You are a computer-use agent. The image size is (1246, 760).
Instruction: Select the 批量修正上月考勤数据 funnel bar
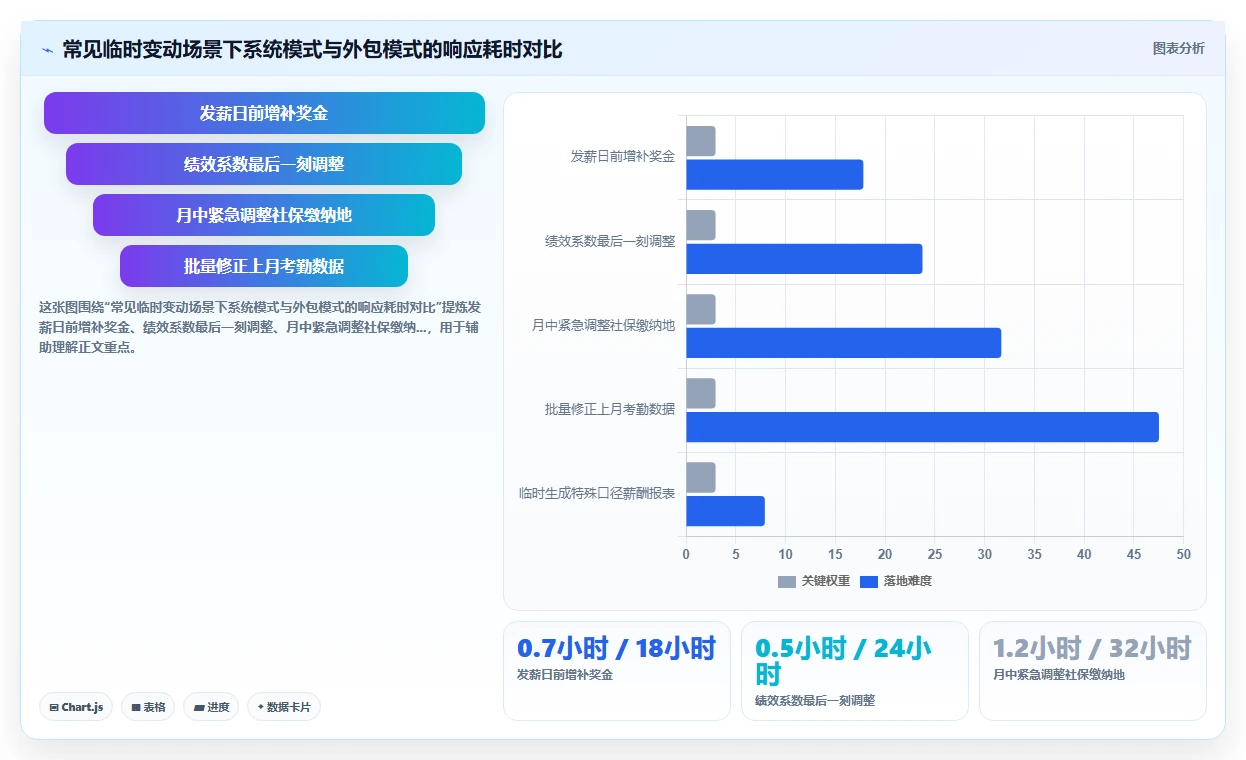click(264, 266)
